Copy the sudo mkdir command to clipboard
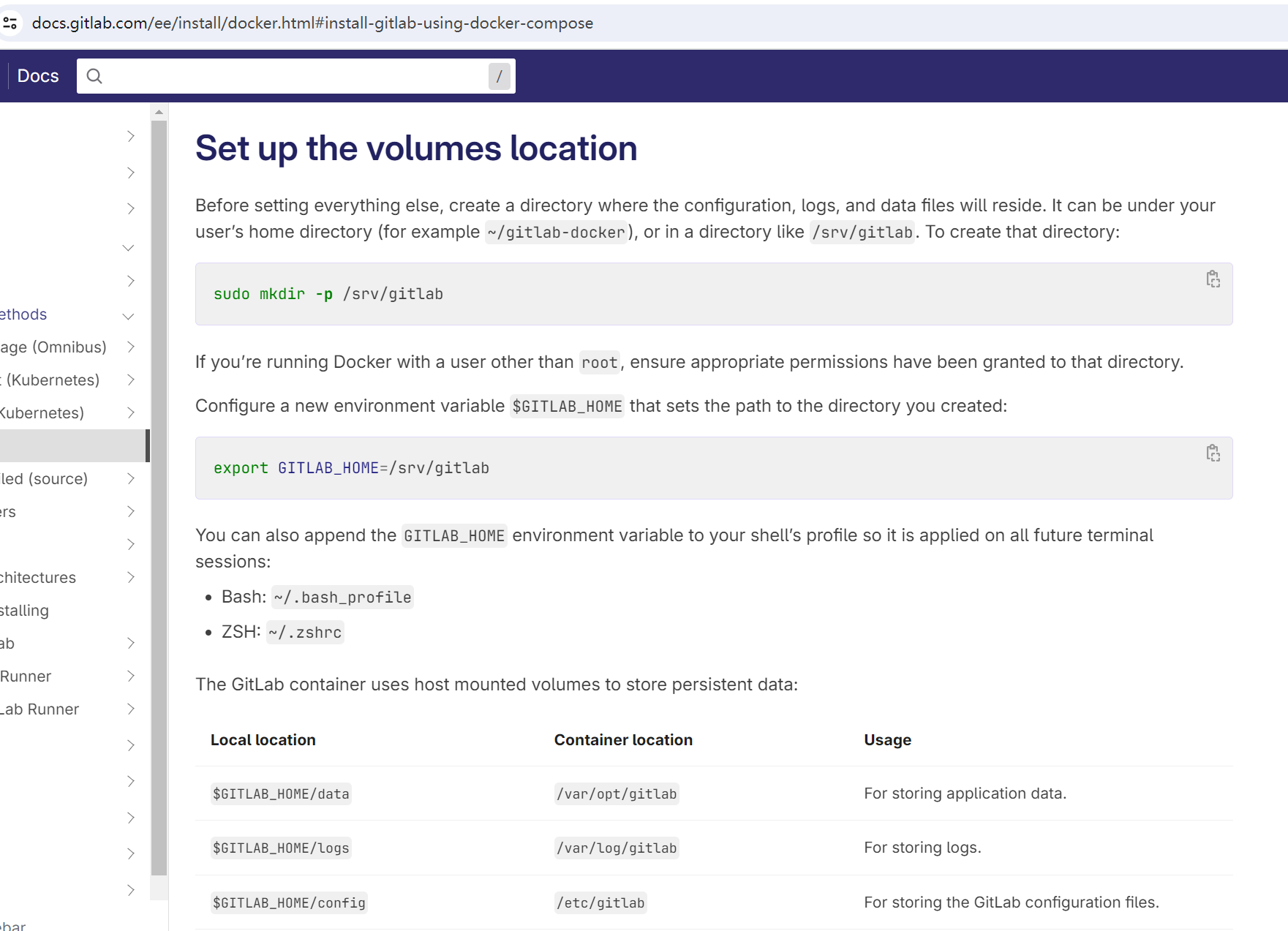This screenshot has width=1288, height=931. pyautogui.click(x=1213, y=279)
